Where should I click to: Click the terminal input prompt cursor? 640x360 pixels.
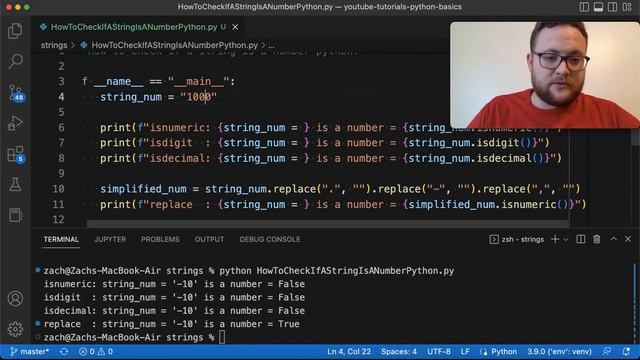[x=222, y=338]
